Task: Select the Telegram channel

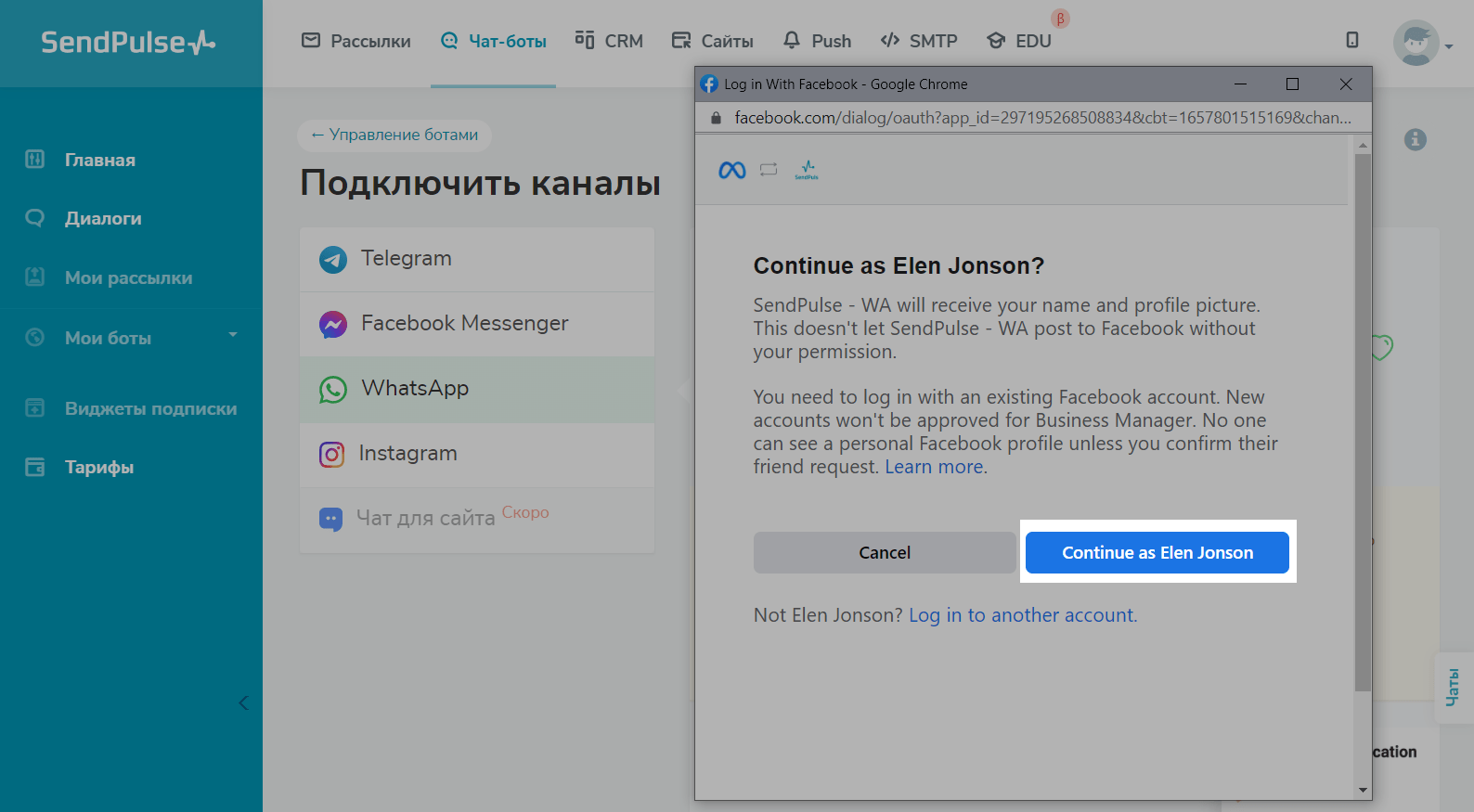Action: tap(477, 259)
